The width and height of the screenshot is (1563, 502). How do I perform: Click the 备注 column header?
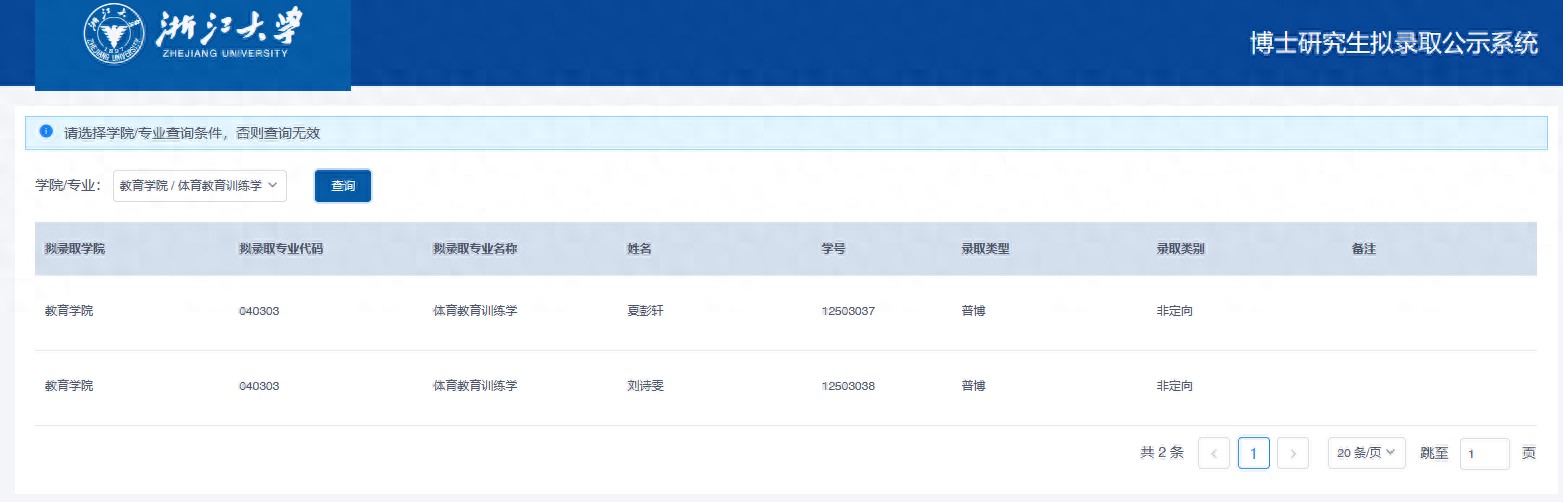pos(1363,249)
